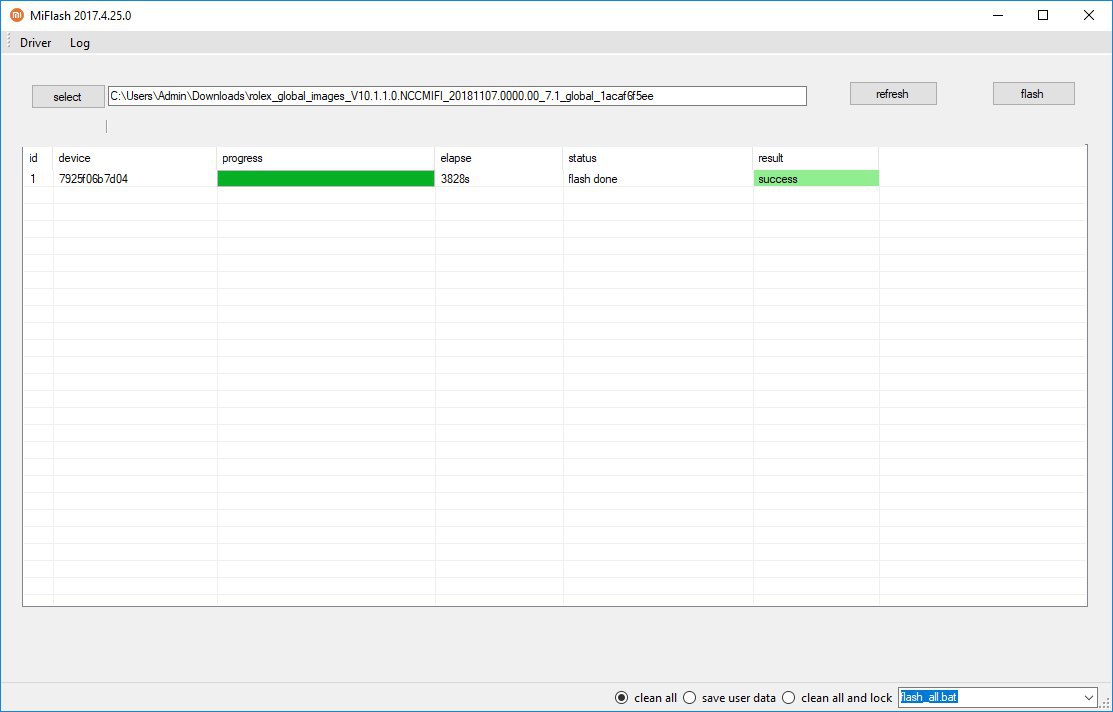This screenshot has width=1113, height=712.
Task: Click the flash button
Action: pyautogui.click(x=1034, y=94)
